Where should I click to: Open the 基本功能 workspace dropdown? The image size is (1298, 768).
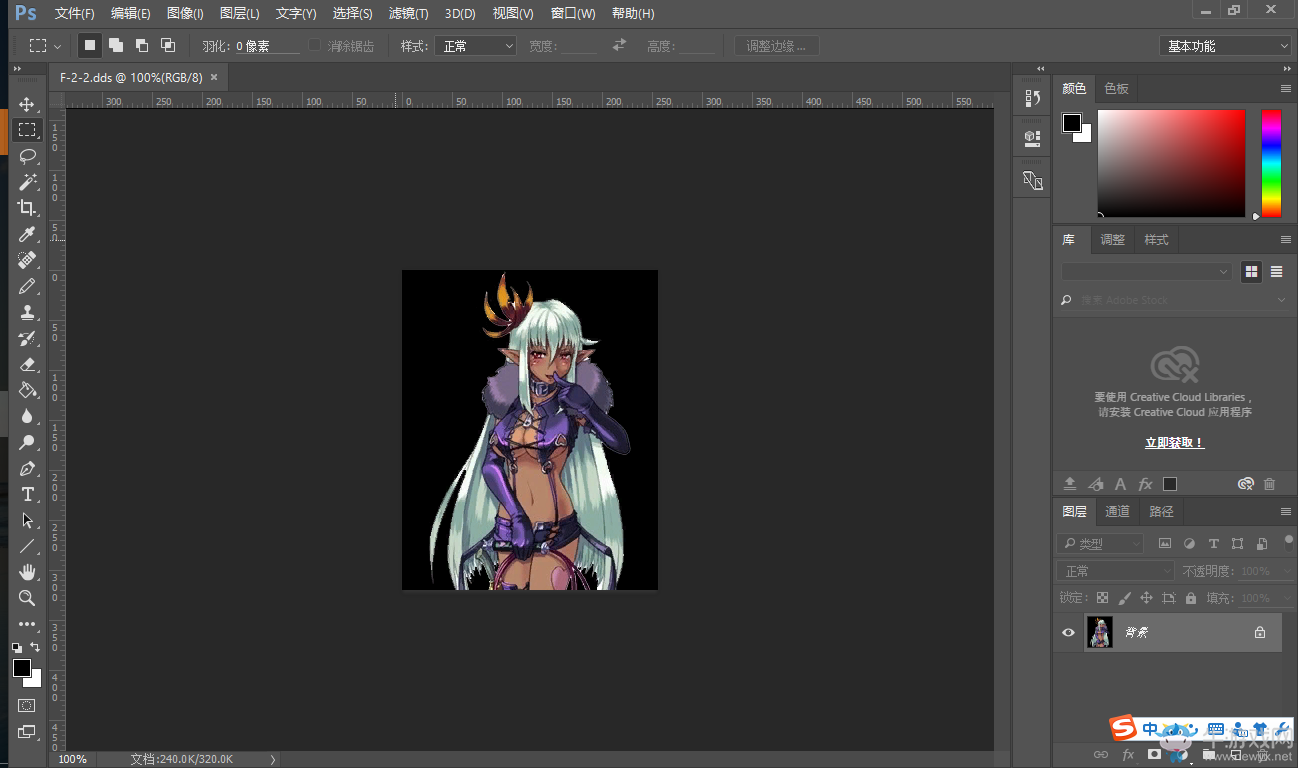pyautogui.click(x=1226, y=46)
